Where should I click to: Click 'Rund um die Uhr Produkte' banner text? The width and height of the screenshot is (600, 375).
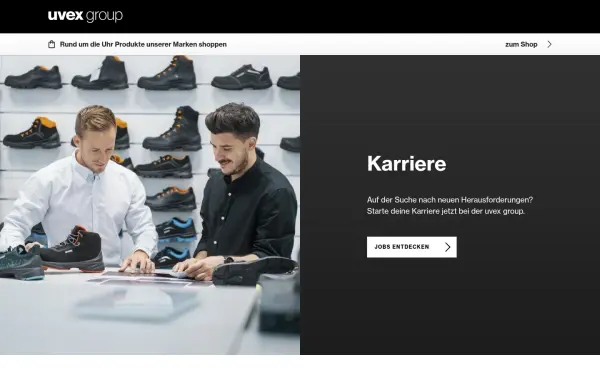click(x=143, y=44)
